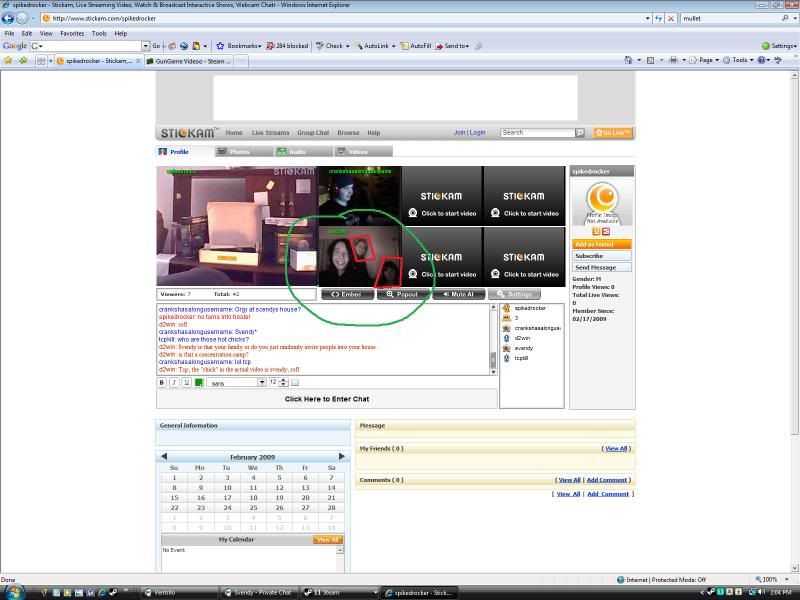Open the Favorites menu
Image resolution: width=800 pixels, height=600 pixels.
[x=72, y=33]
